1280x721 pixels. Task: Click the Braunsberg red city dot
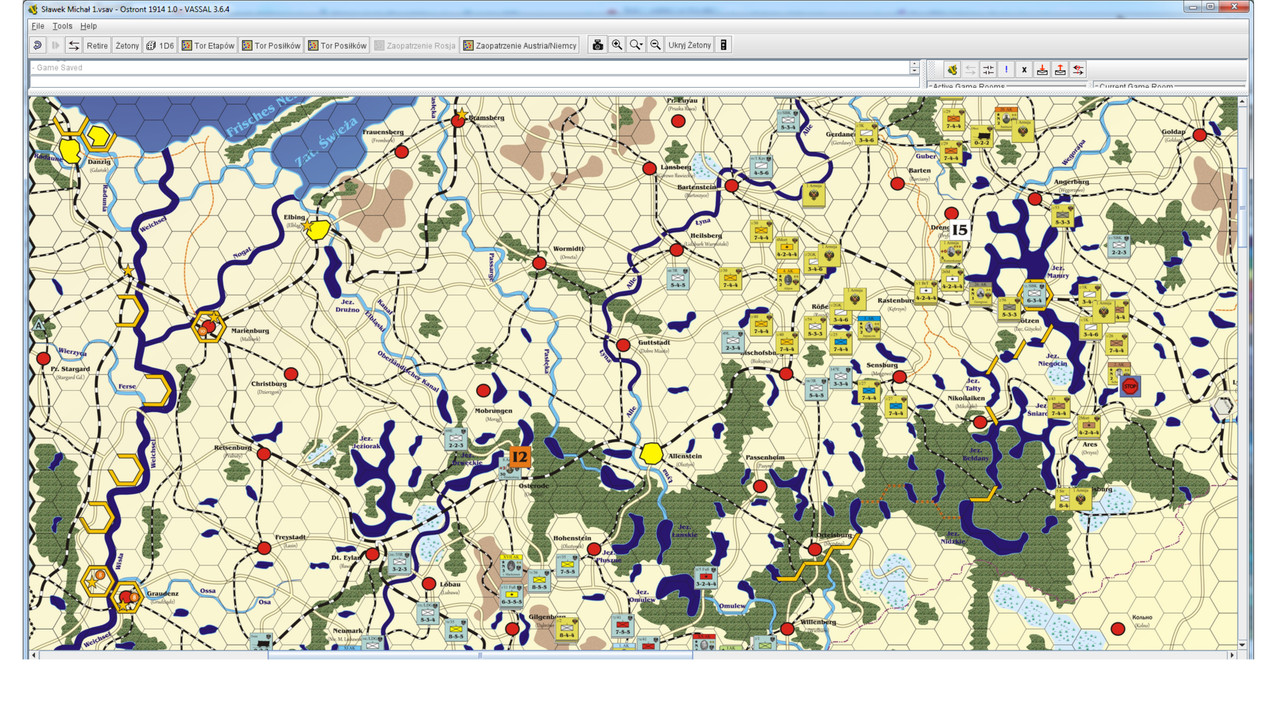[x=458, y=121]
